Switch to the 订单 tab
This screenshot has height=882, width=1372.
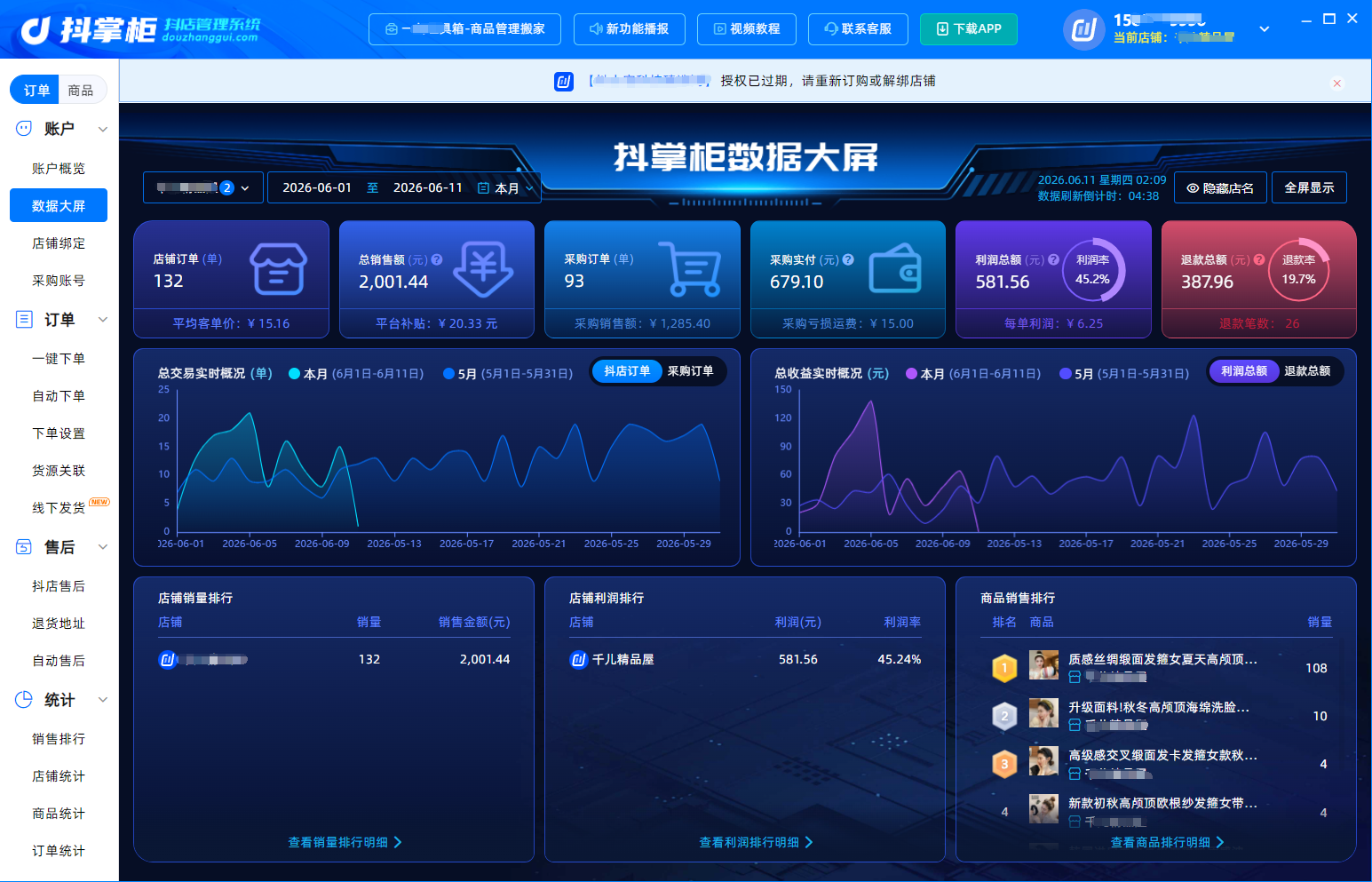36,90
